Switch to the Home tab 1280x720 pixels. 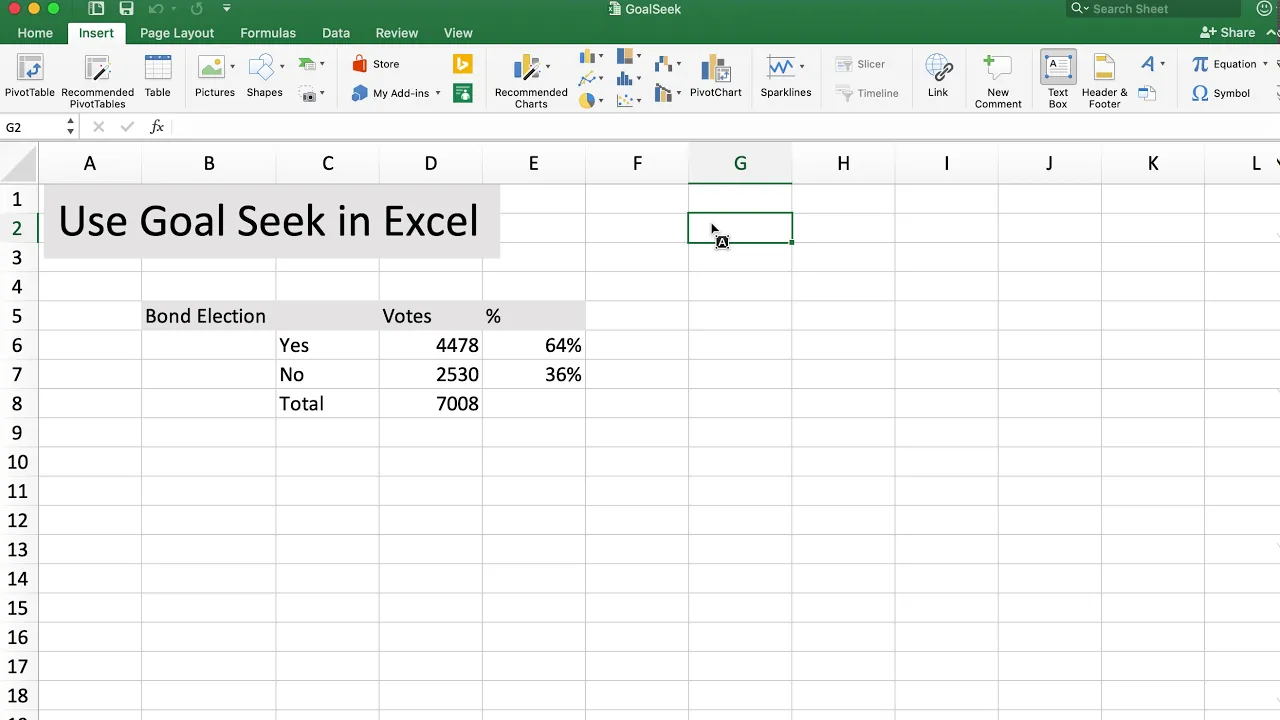[35, 33]
